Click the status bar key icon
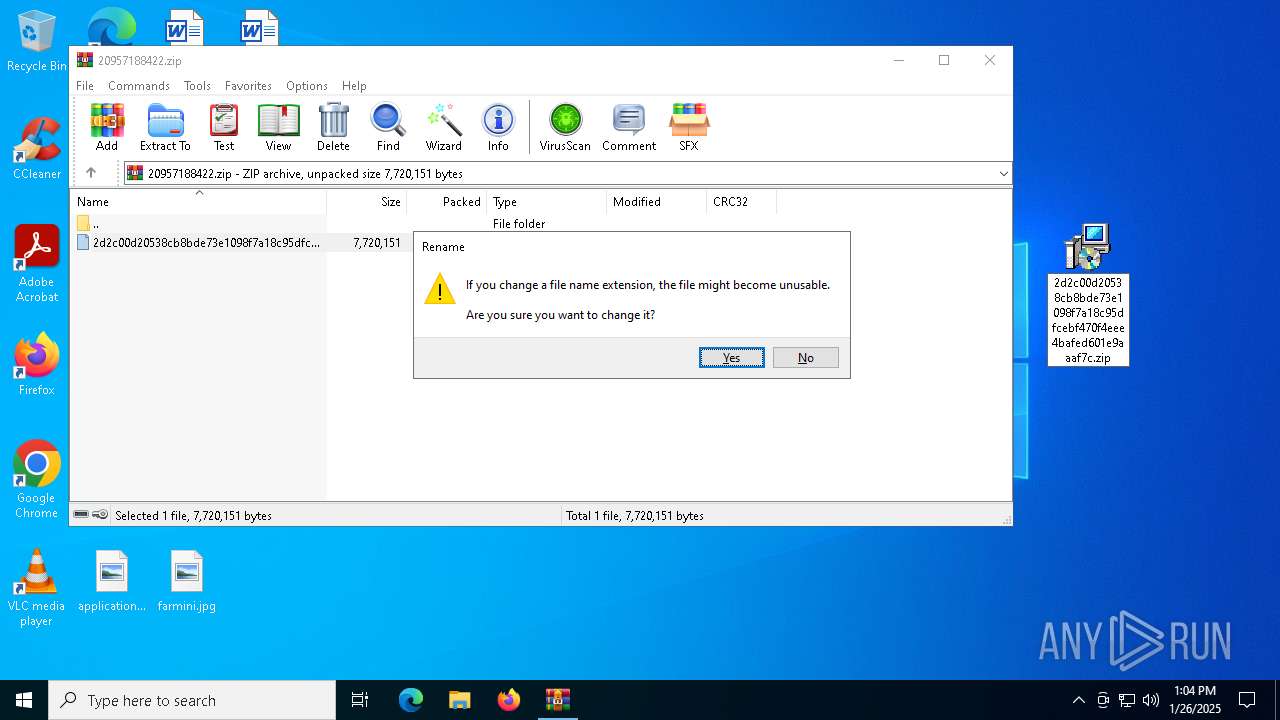1280x720 pixels. pyautogui.click(x=100, y=515)
